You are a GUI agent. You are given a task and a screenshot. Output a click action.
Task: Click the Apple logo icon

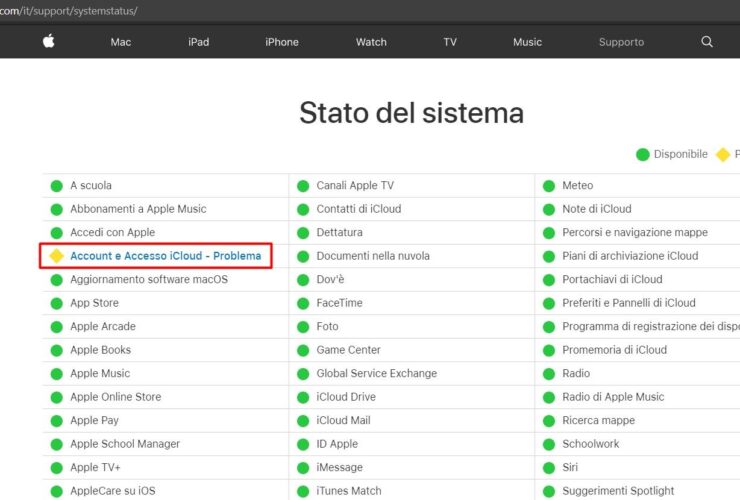(49, 42)
